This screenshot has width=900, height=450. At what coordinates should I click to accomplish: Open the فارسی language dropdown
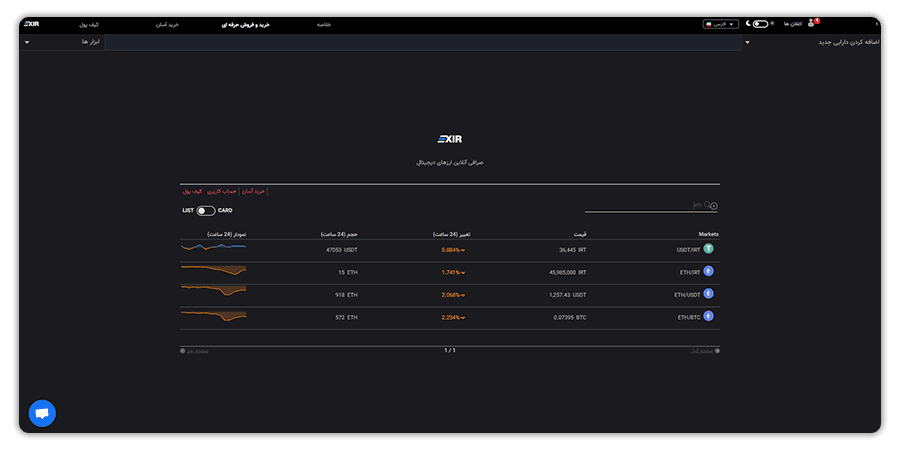pyautogui.click(x=720, y=24)
